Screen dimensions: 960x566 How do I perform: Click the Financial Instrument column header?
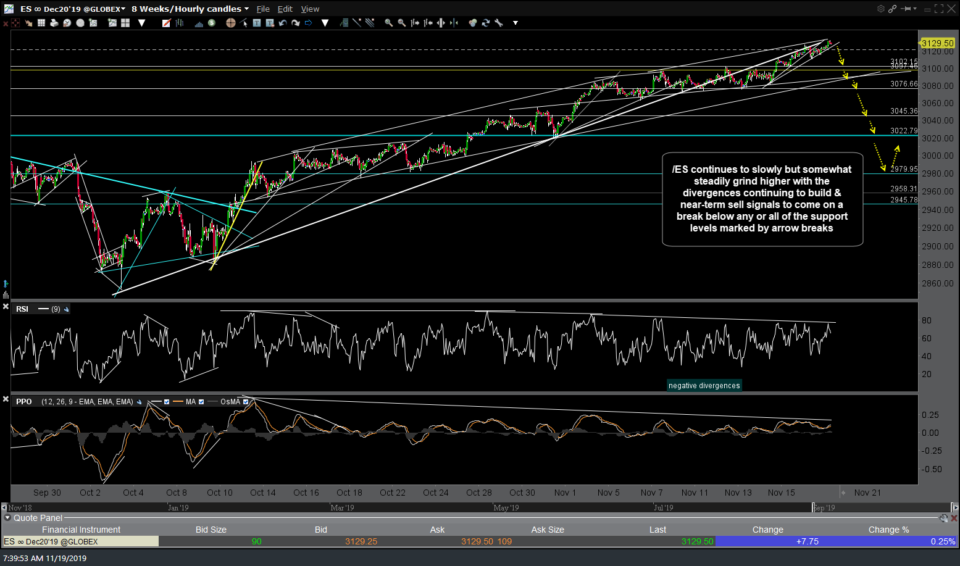81,530
